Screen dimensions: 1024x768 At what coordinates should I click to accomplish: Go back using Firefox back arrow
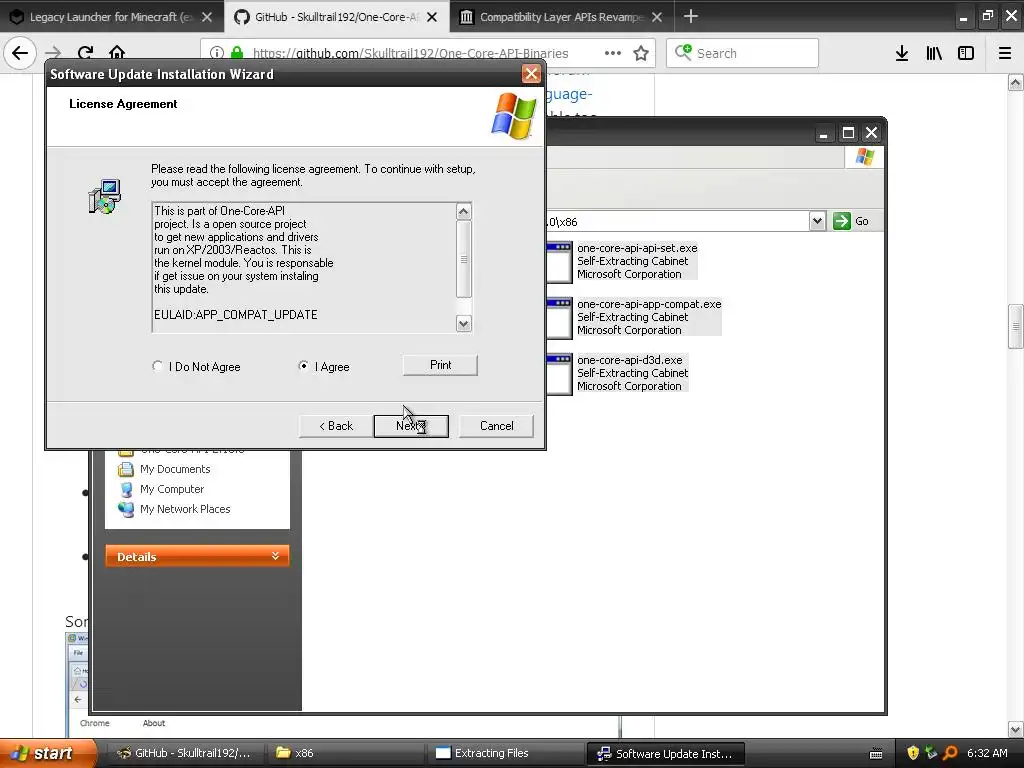point(20,53)
